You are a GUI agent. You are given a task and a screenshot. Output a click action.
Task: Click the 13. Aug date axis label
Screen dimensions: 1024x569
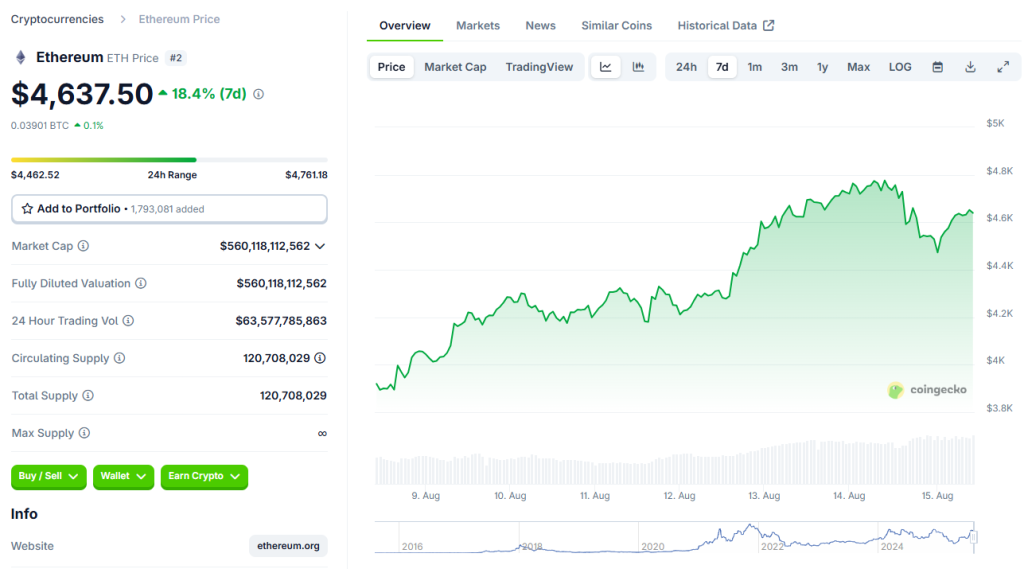764,496
